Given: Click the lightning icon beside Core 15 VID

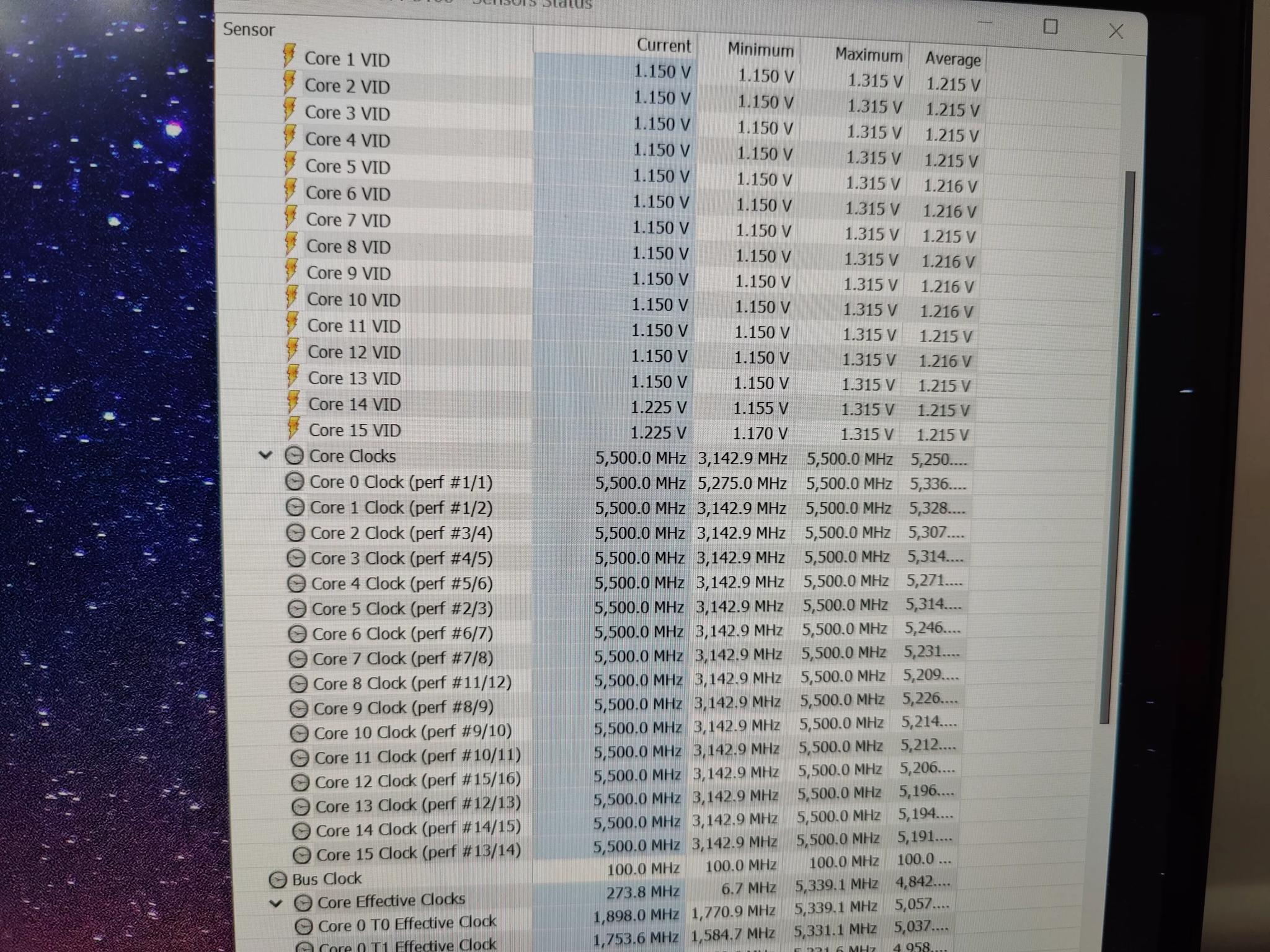Looking at the screenshot, I should point(293,429).
